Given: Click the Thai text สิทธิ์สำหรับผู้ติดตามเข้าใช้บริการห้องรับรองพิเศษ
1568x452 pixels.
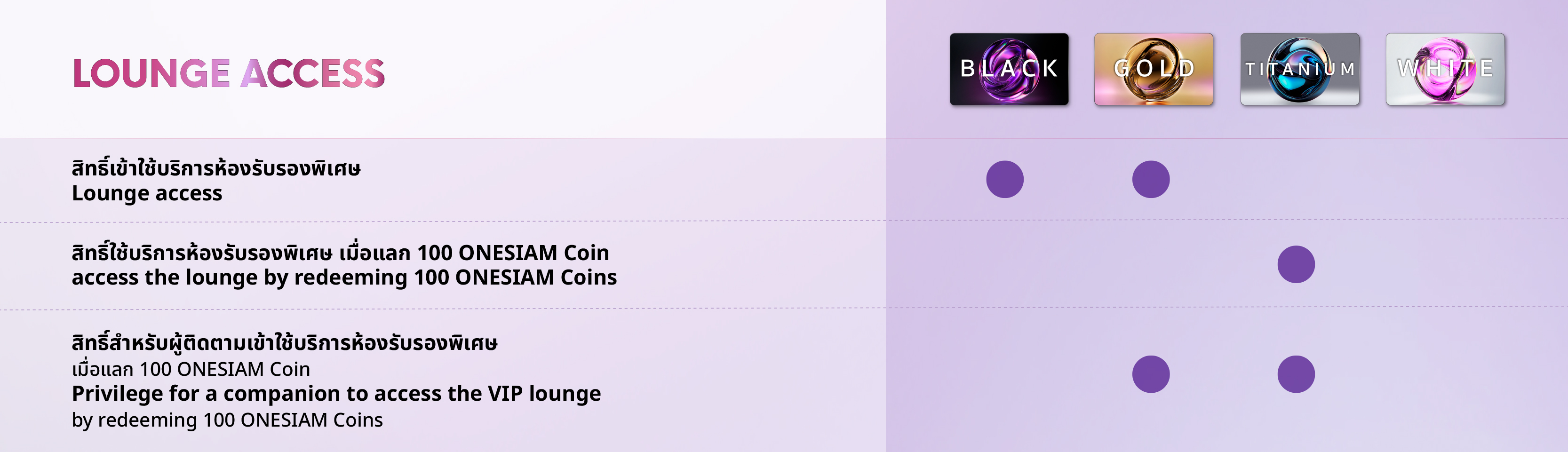Looking at the screenshot, I should (284, 343).
